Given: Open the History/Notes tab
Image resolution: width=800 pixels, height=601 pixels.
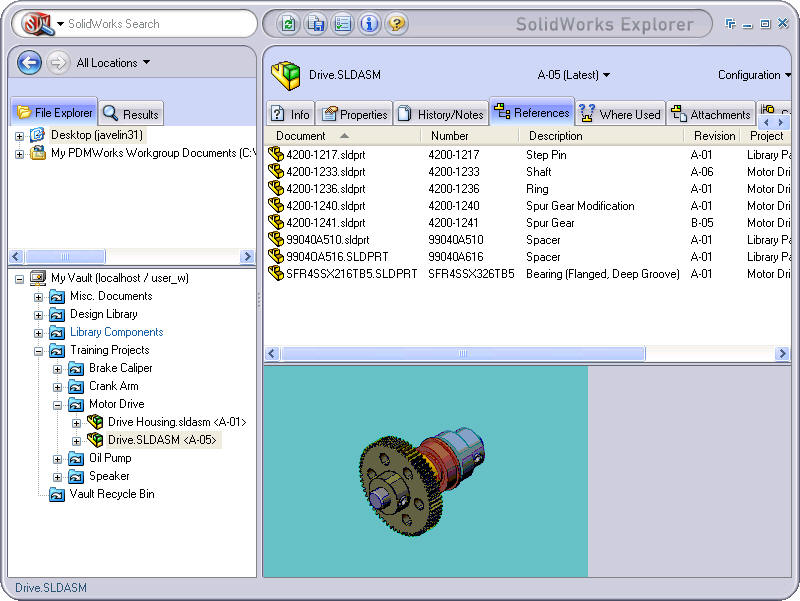Looking at the screenshot, I should (440, 114).
